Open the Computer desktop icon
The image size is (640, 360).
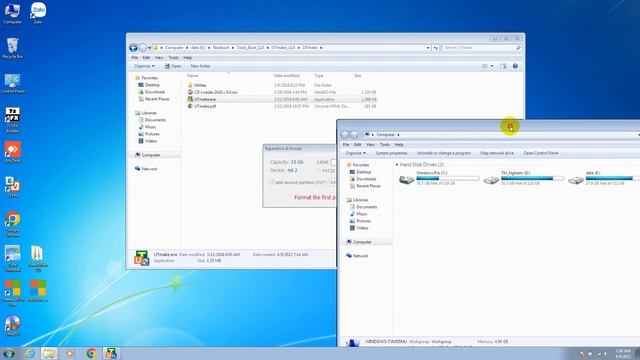(x=12, y=13)
